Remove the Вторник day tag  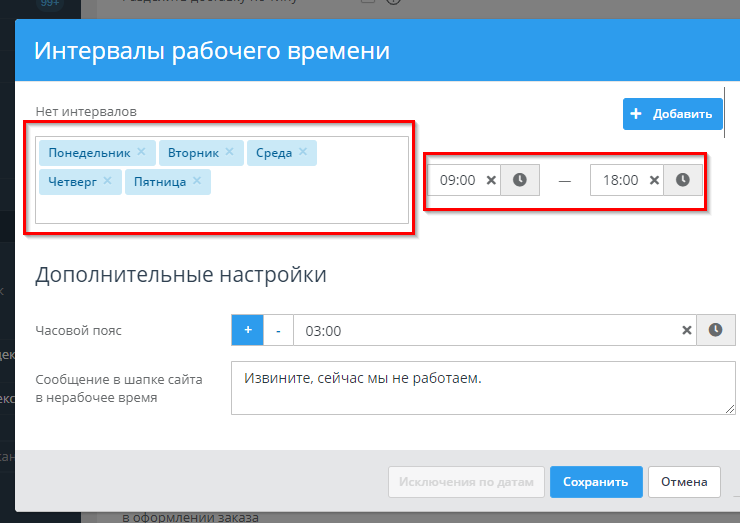tap(229, 152)
